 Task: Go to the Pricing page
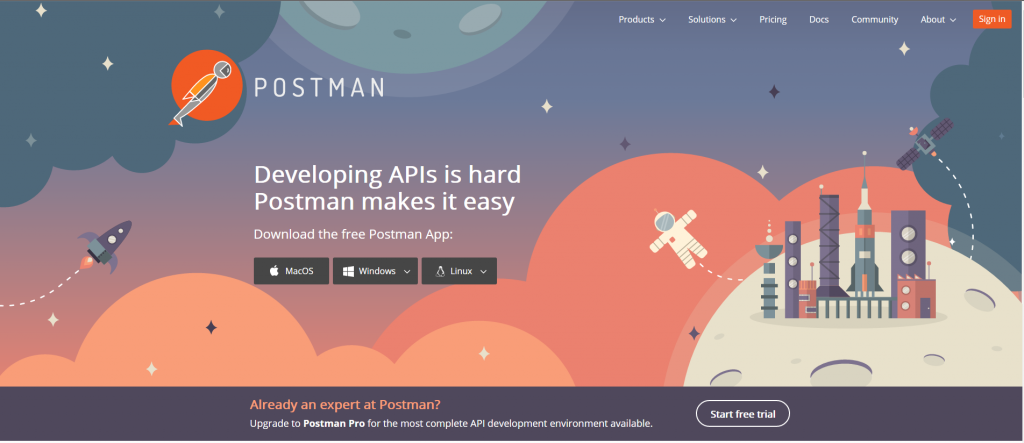(773, 20)
